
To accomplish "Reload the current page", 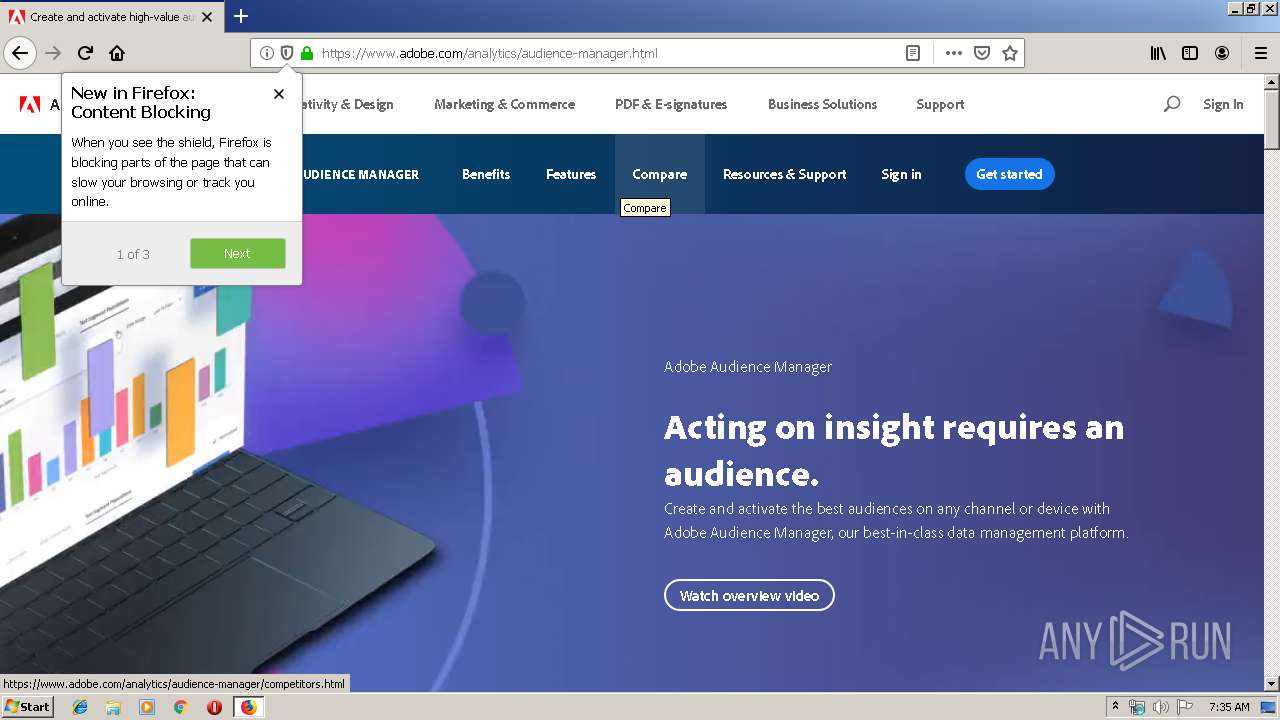I will tap(86, 53).
